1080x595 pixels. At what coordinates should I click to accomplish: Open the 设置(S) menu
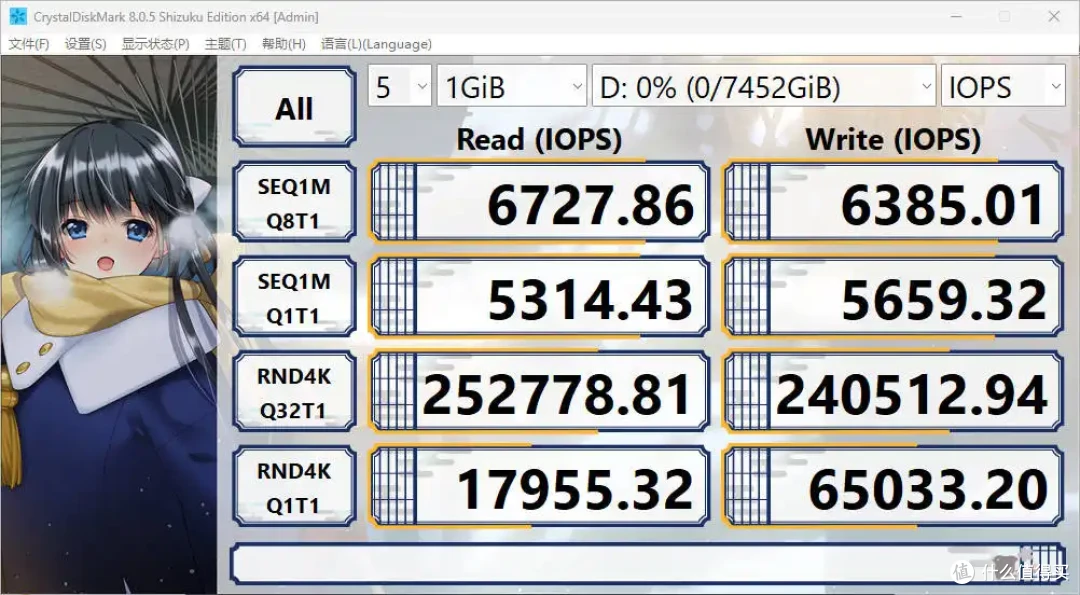pyautogui.click(x=85, y=44)
